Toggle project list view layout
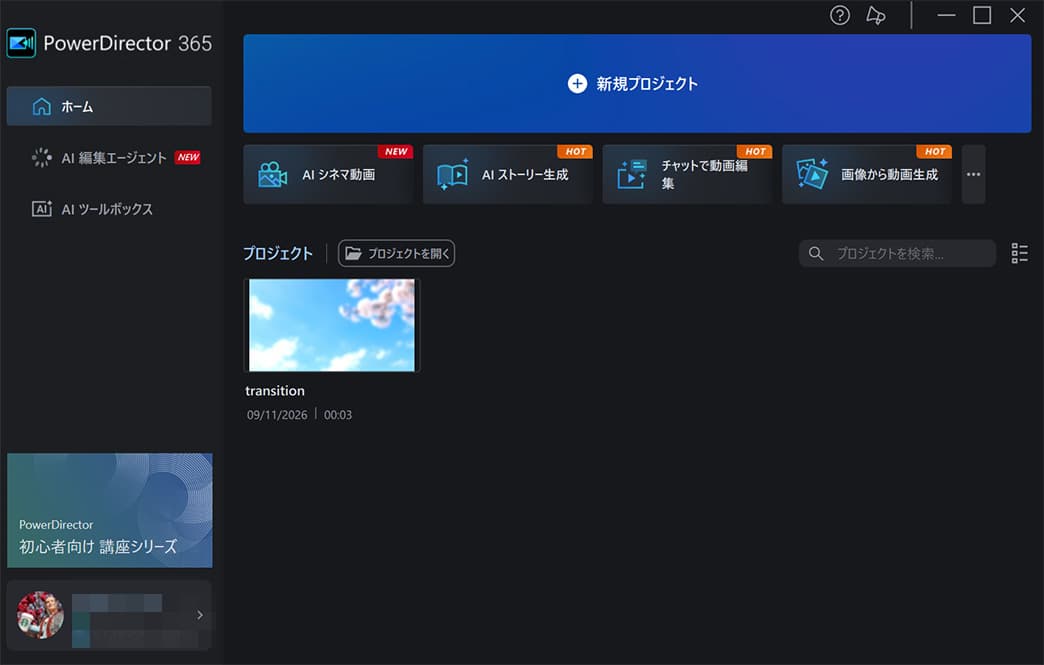Screen dimensions: 1044x665 point(1019,254)
